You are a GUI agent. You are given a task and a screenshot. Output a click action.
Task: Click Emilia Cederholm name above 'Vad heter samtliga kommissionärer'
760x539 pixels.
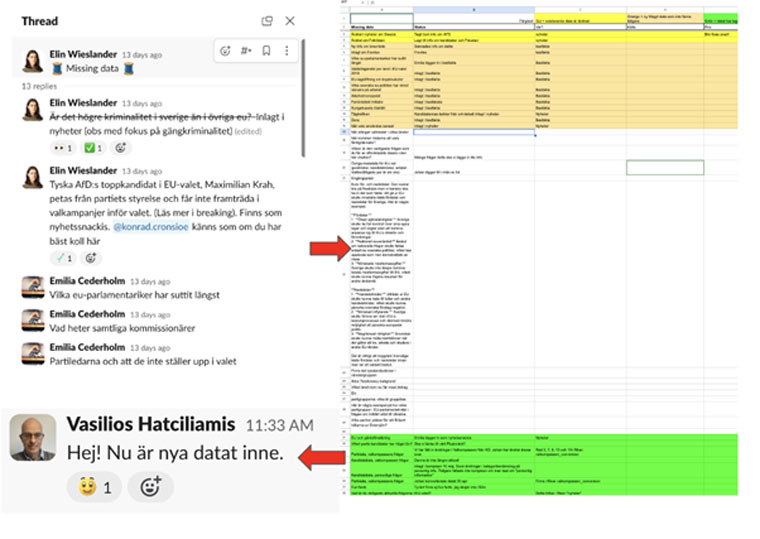click(x=87, y=314)
